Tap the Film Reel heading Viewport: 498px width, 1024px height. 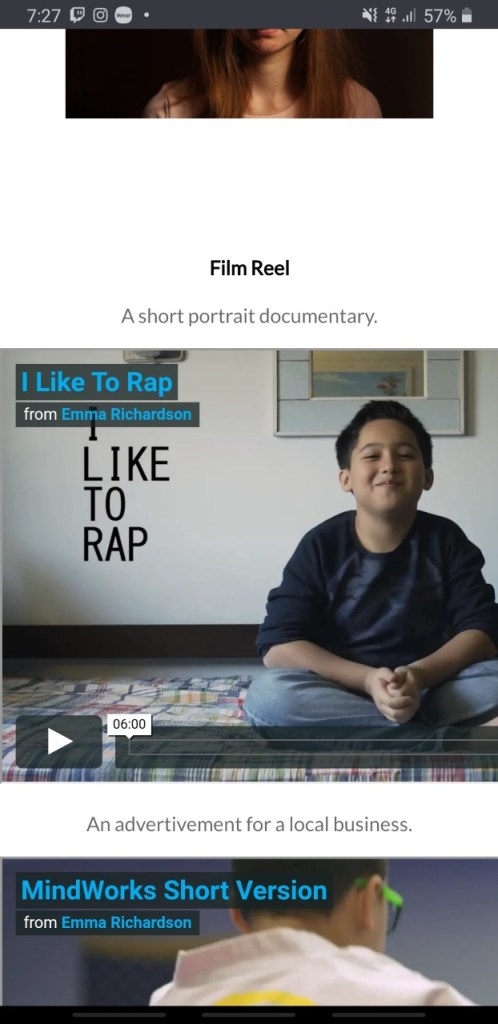(x=249, y=268)
